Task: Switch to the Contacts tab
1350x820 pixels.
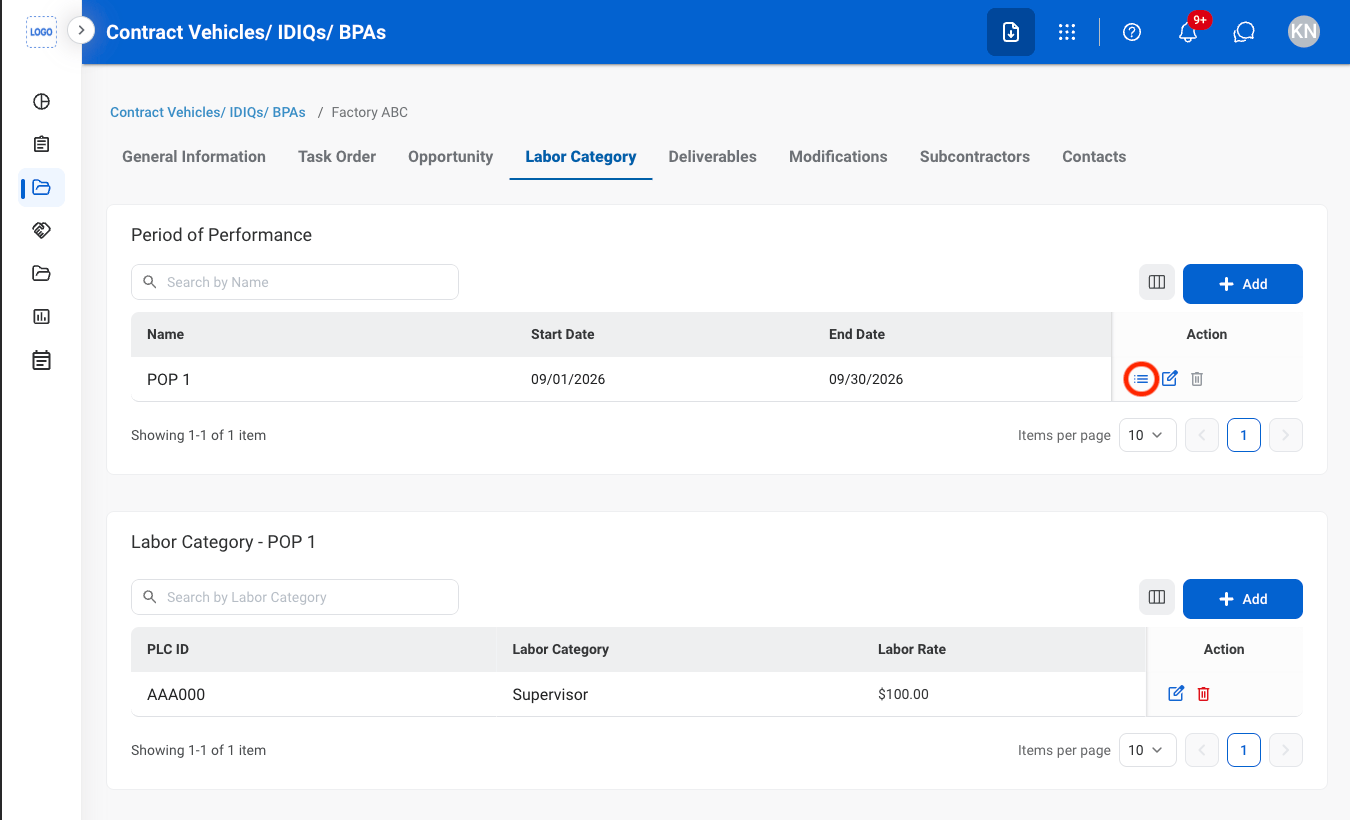Action: point(1094,156)
